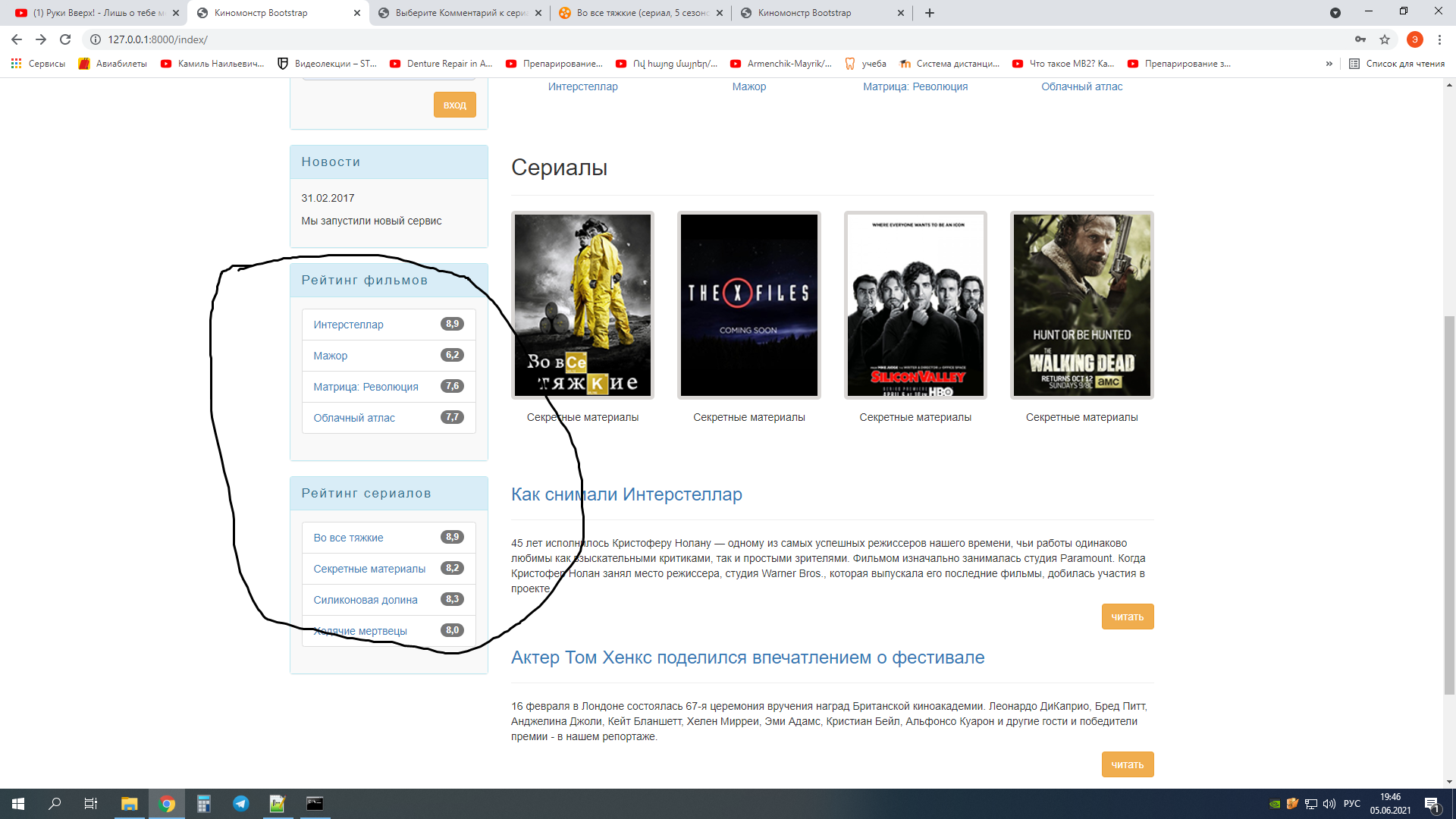Open Telegram from the taskbar
The image size is (1456, 819).
pos(240,804)
